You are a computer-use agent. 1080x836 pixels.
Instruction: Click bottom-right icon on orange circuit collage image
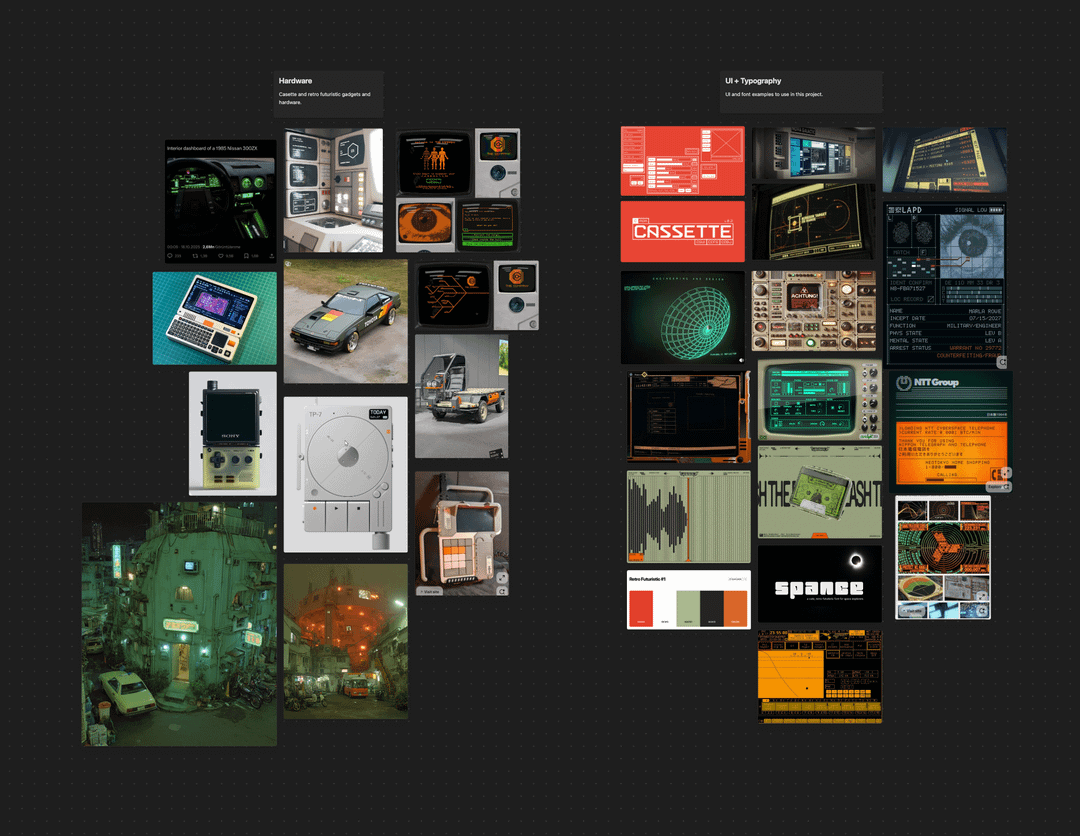[x=982, y=610]
